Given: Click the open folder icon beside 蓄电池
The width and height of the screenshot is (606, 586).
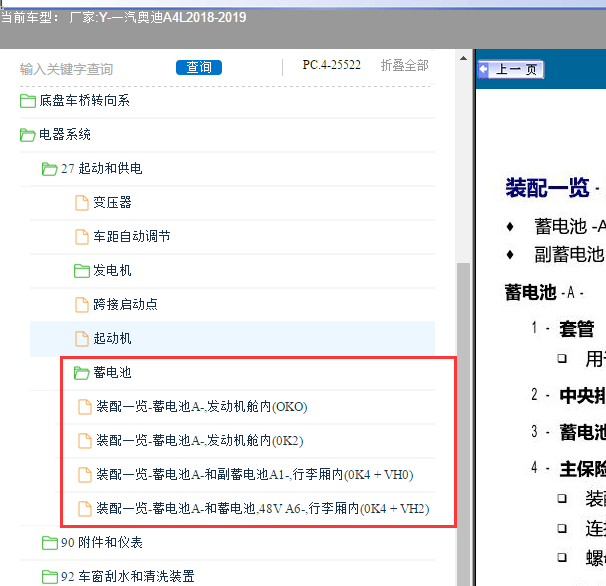Looking at the screenshot, I should coord(82,373).
